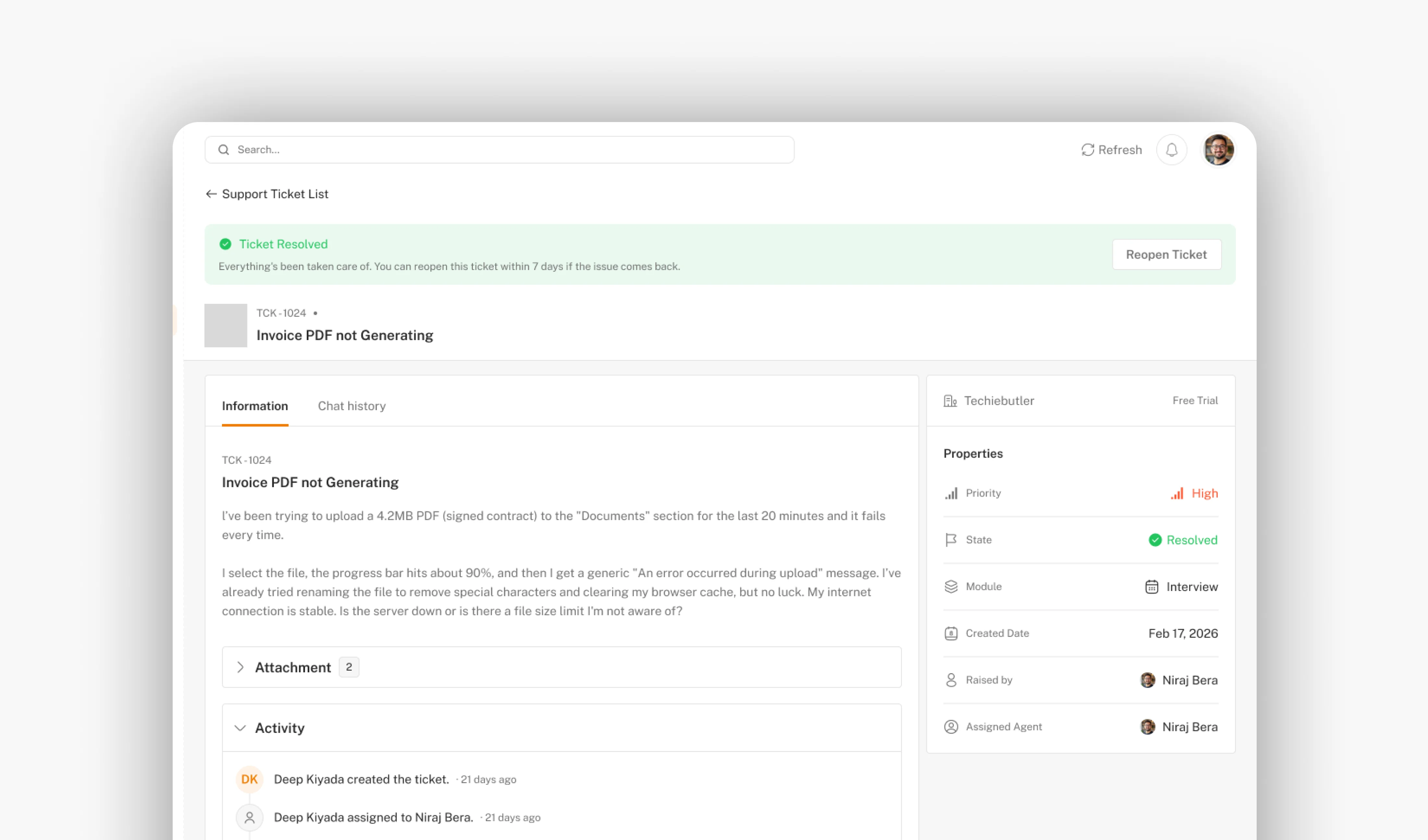The width and height of the screenshot is (1428, 840).
Task: Click the red High priority value
Action: point(1194,493)
